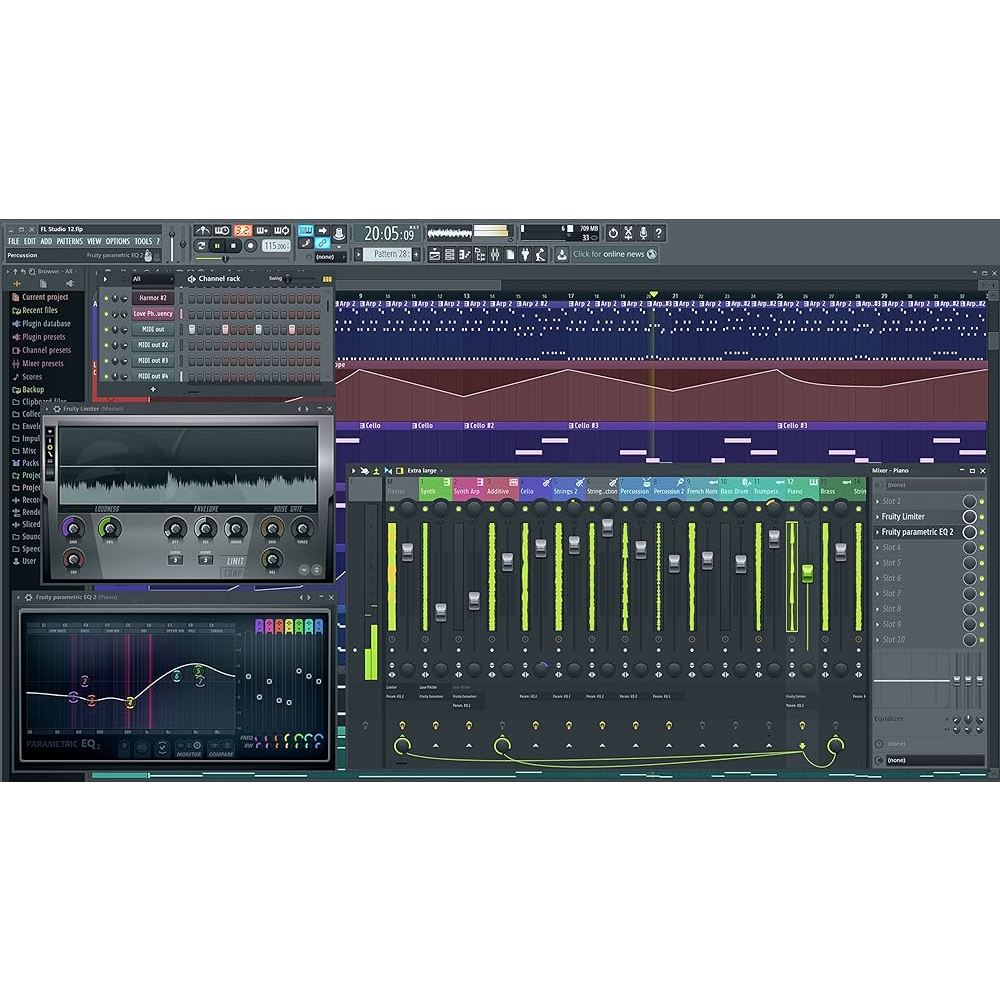Expand the Fruity parametric EQ 2 slot menu
This screenshot has width=1000, height=1000.
point(878,532)
